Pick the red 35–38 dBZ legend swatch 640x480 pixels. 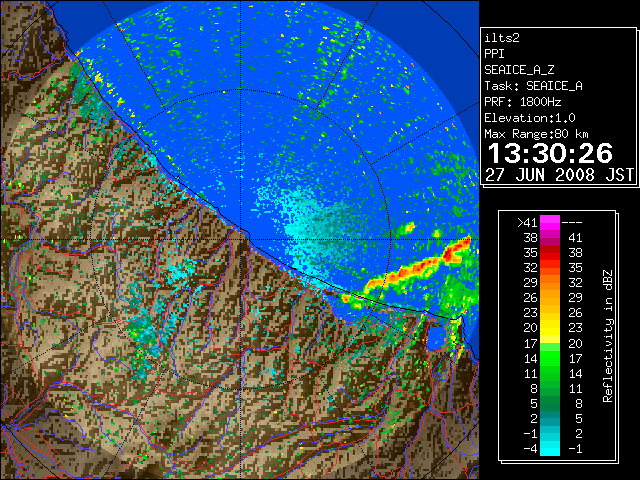549,253
